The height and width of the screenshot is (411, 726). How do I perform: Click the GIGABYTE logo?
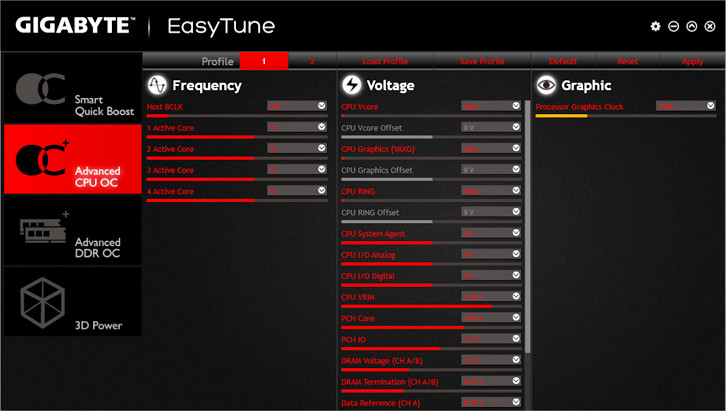(75, 25)
